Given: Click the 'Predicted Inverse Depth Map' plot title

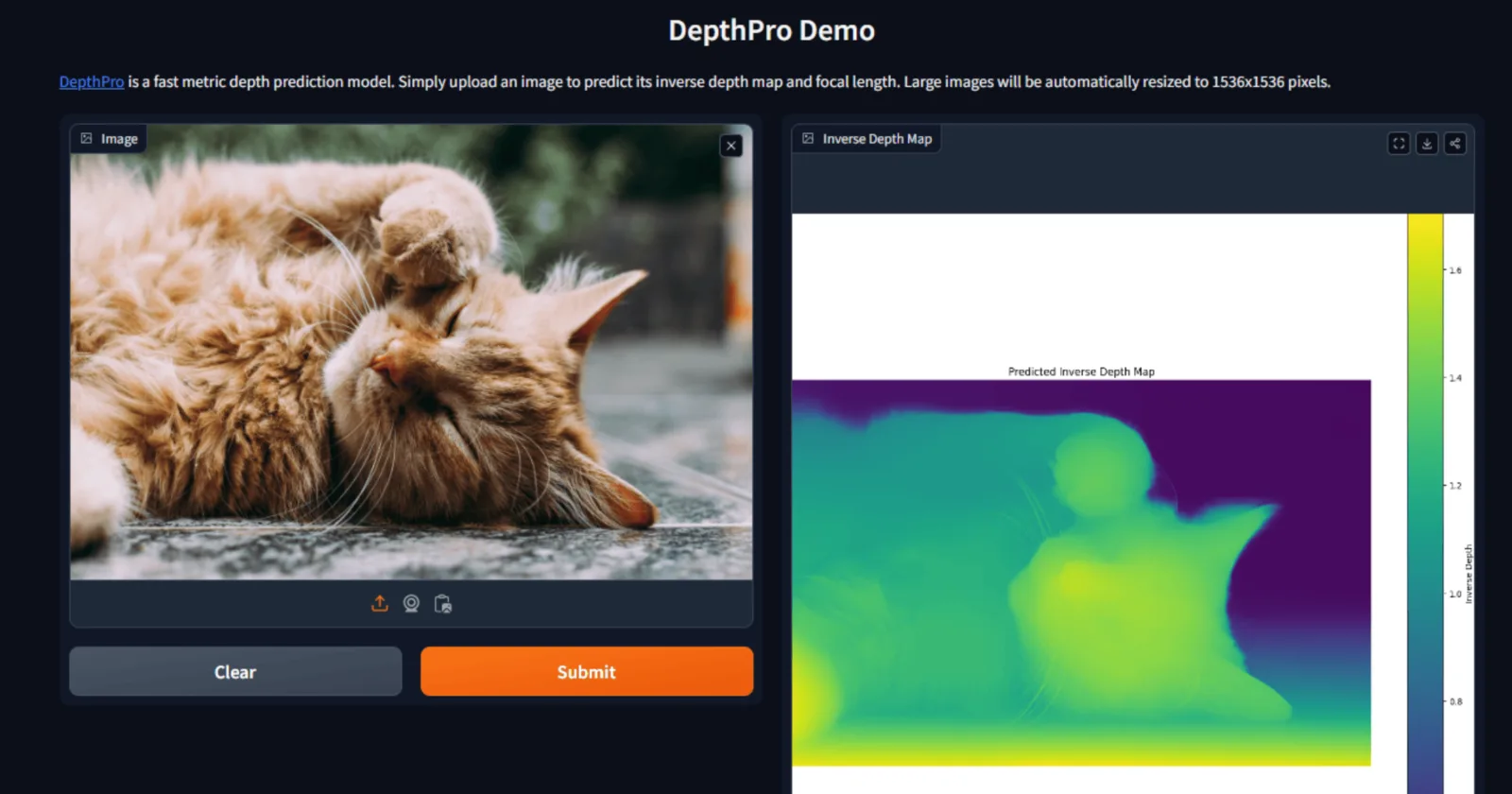Looking at the screenshot, I should pos(1081,371).
